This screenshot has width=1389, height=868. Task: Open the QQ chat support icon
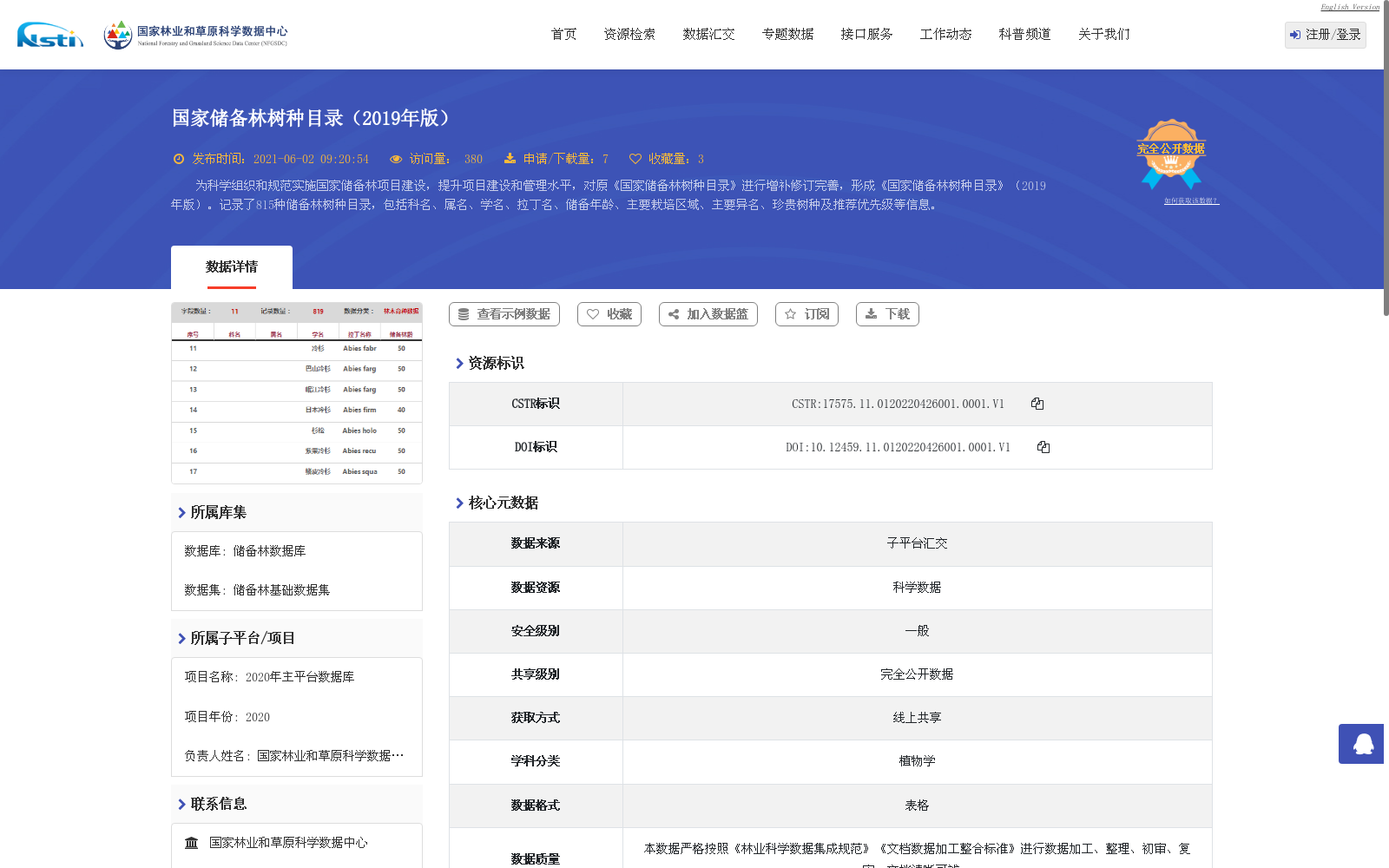tap(1363, 744)
